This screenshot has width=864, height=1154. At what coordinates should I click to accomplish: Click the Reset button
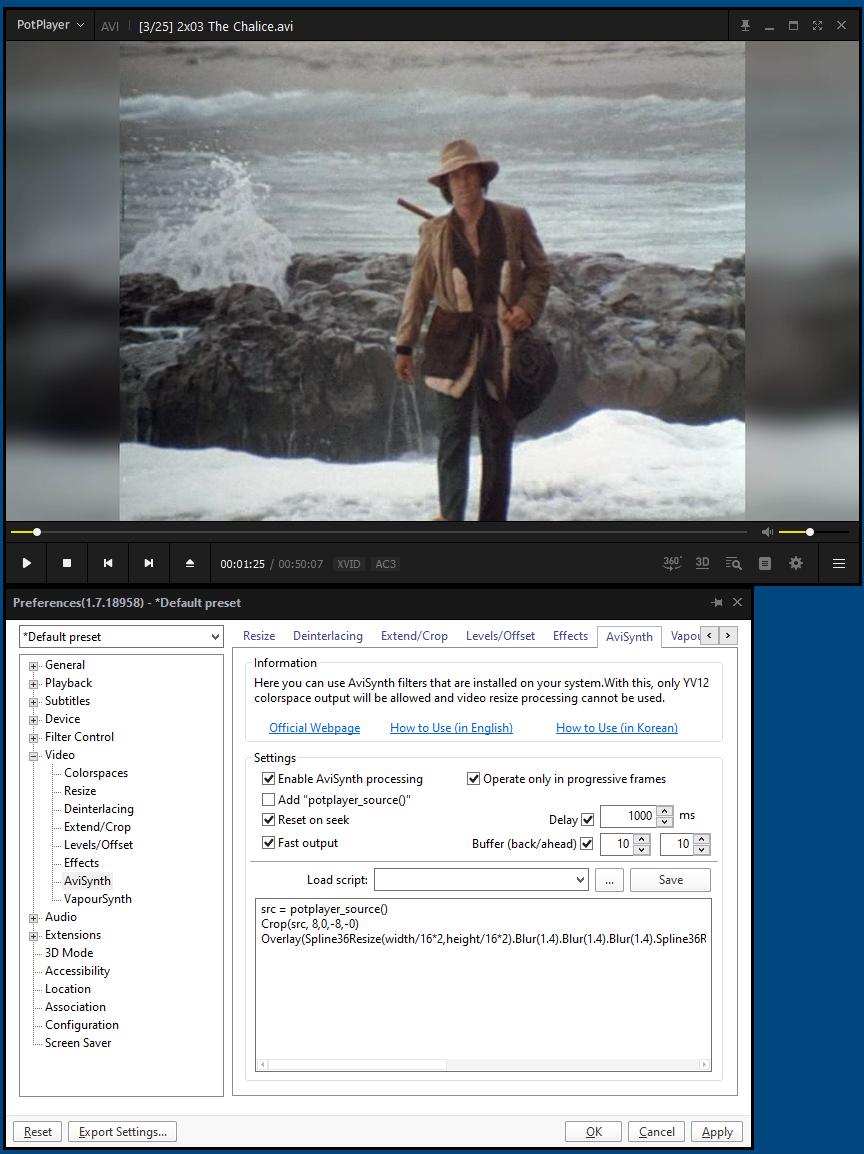coord(38,1132)
